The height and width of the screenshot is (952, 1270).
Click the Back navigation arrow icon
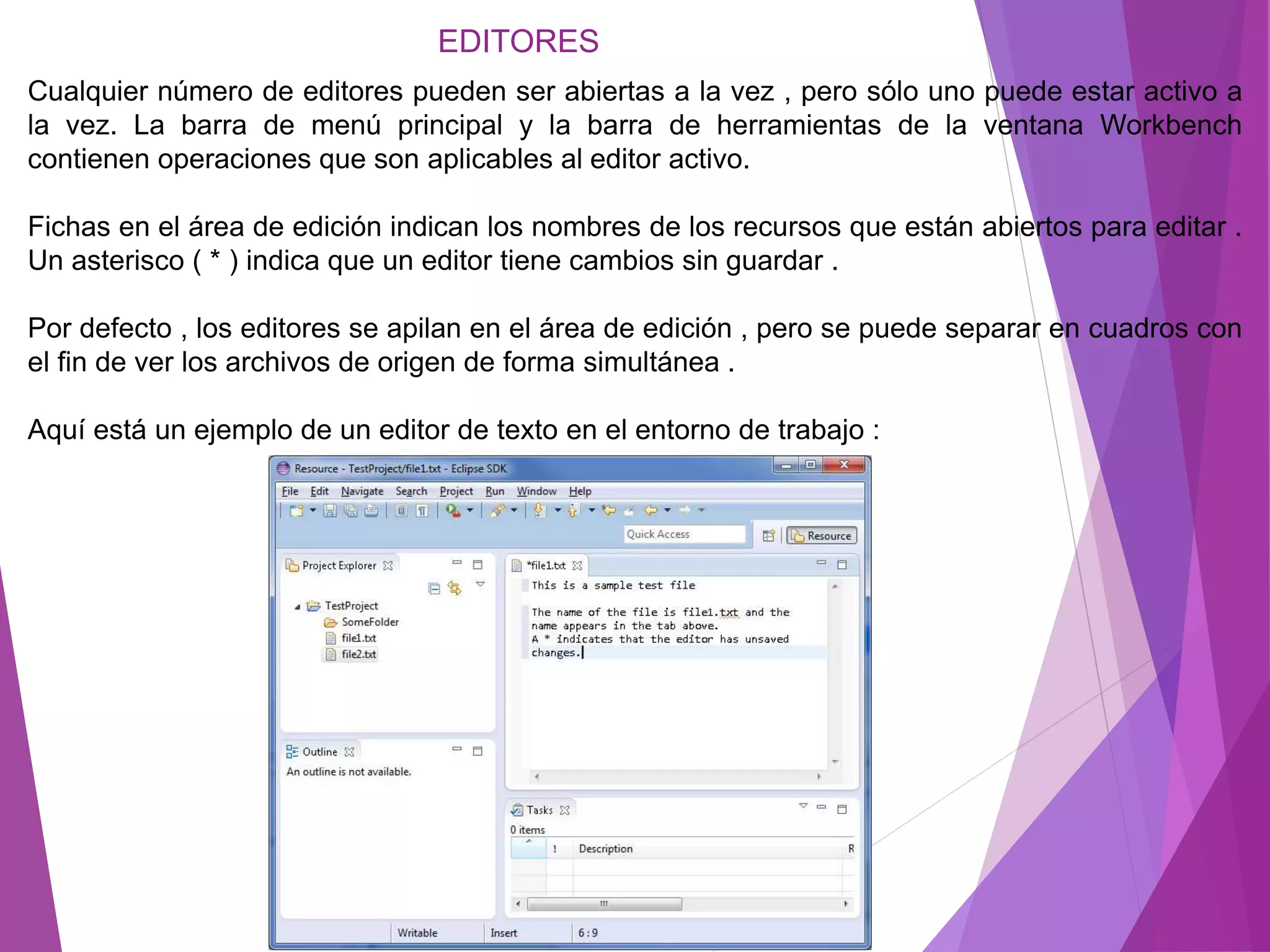click(x=651, y=510)
